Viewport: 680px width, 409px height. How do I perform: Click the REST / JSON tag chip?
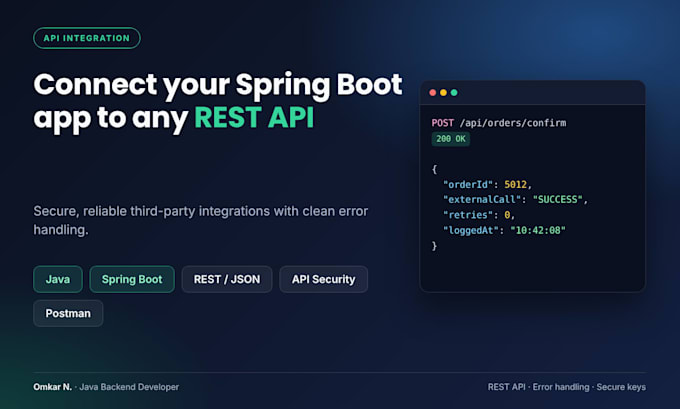coord(227,279)
